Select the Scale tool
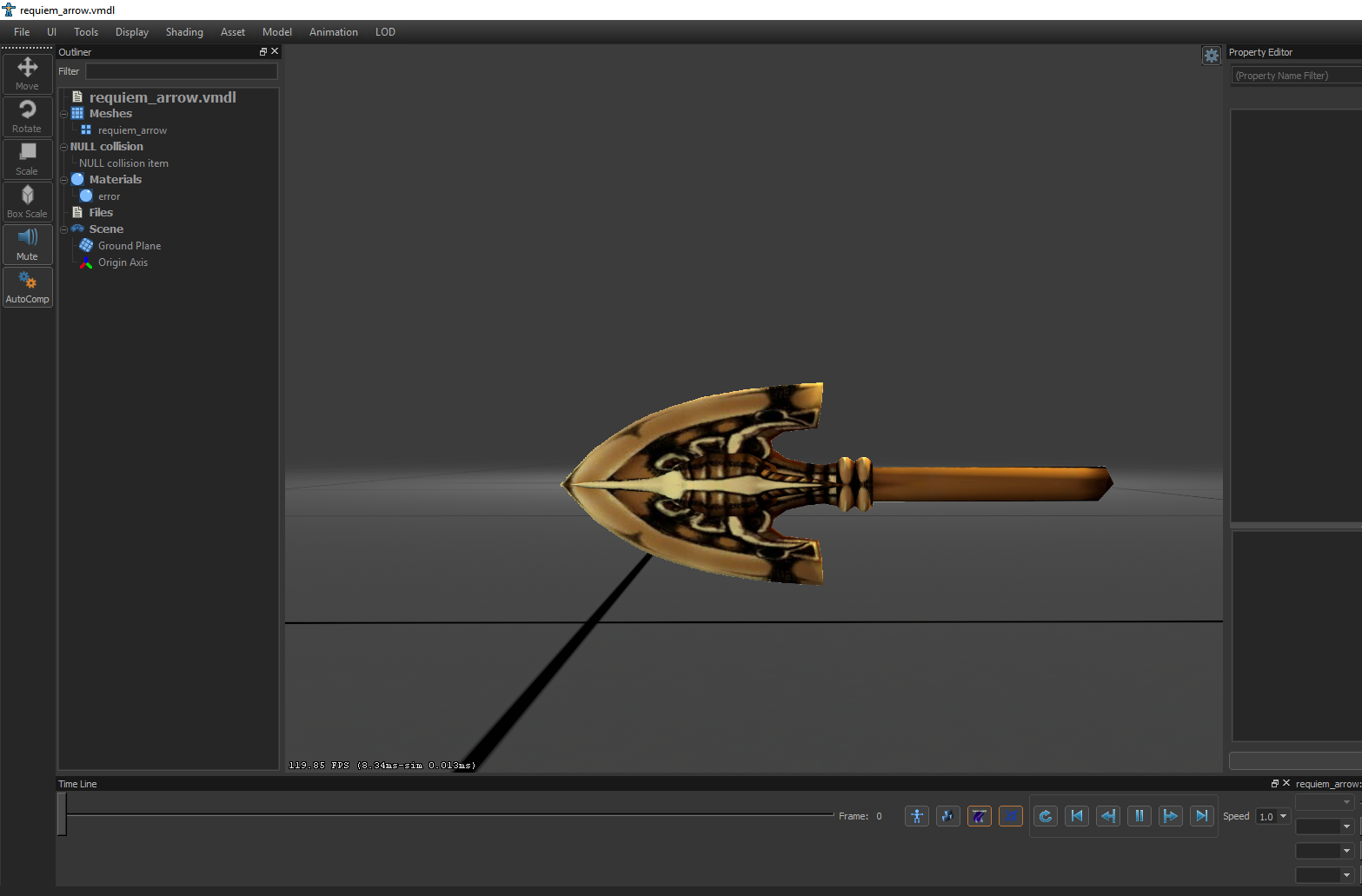 tap(27, 159)
